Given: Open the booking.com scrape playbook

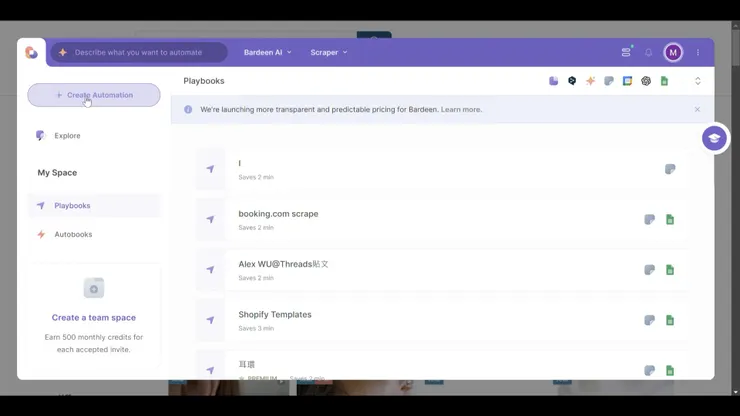Looking at the screenshot, I should (x=443, y=220).
